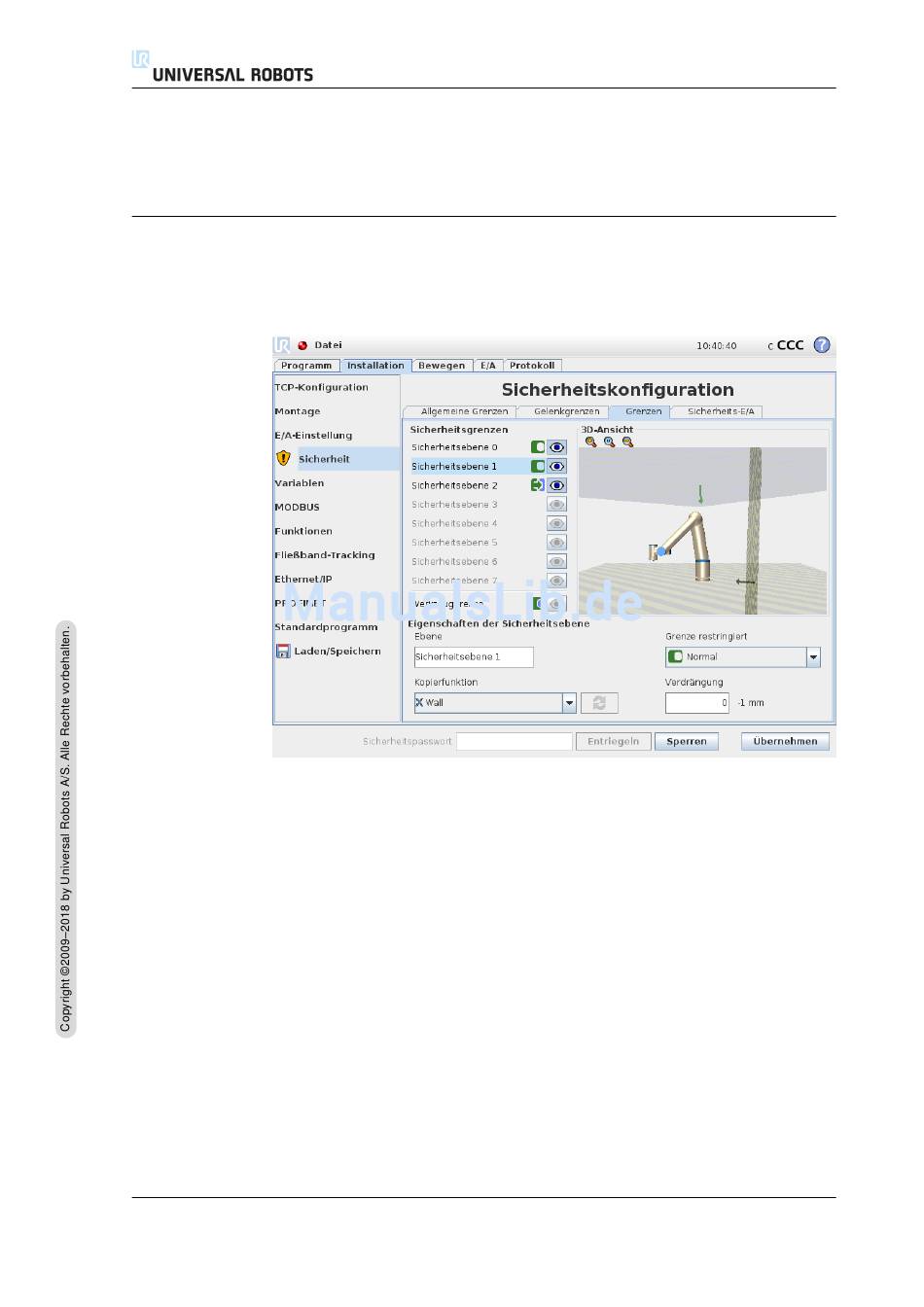
Task: Click the UR logo in the title bar
Action: click(281, 345)
